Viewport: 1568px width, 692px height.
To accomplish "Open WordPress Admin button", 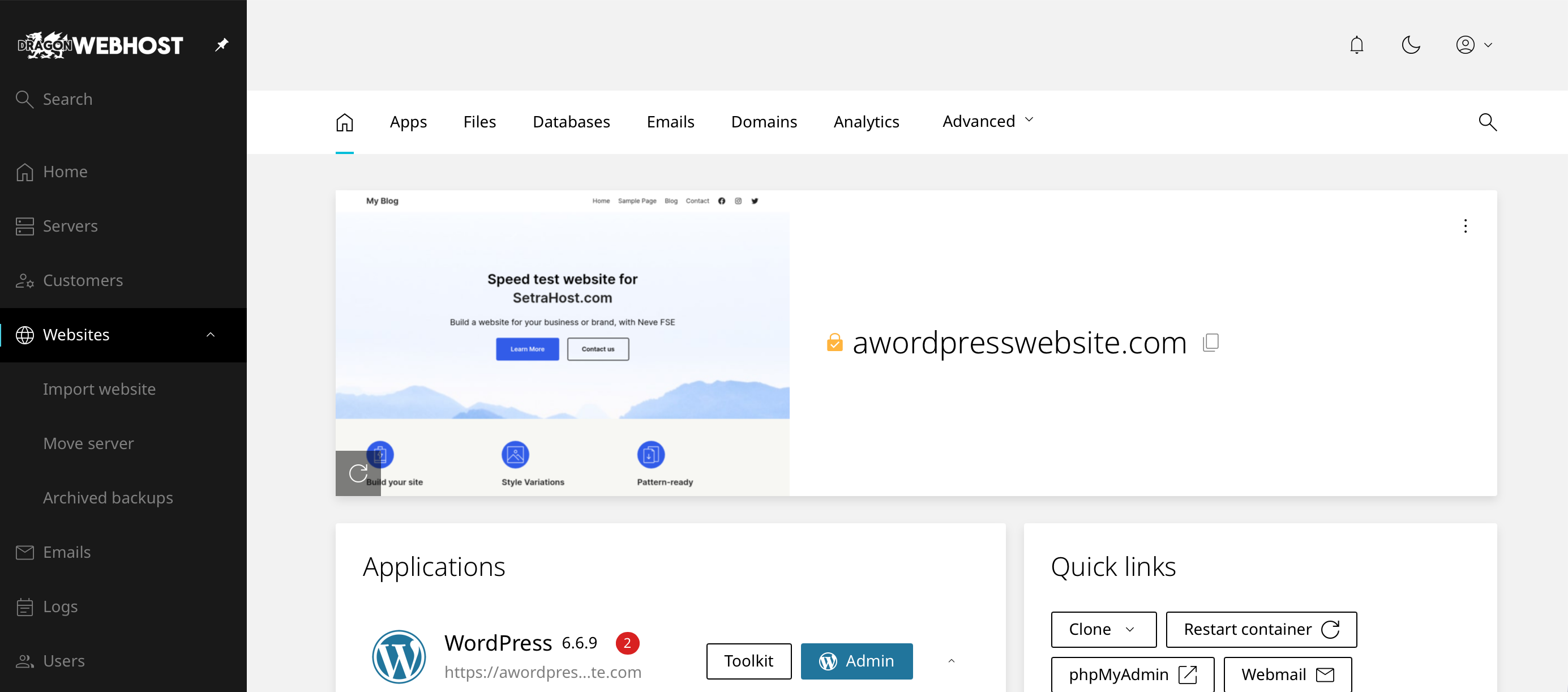I will pyautogui.click(x=856, y=661).
